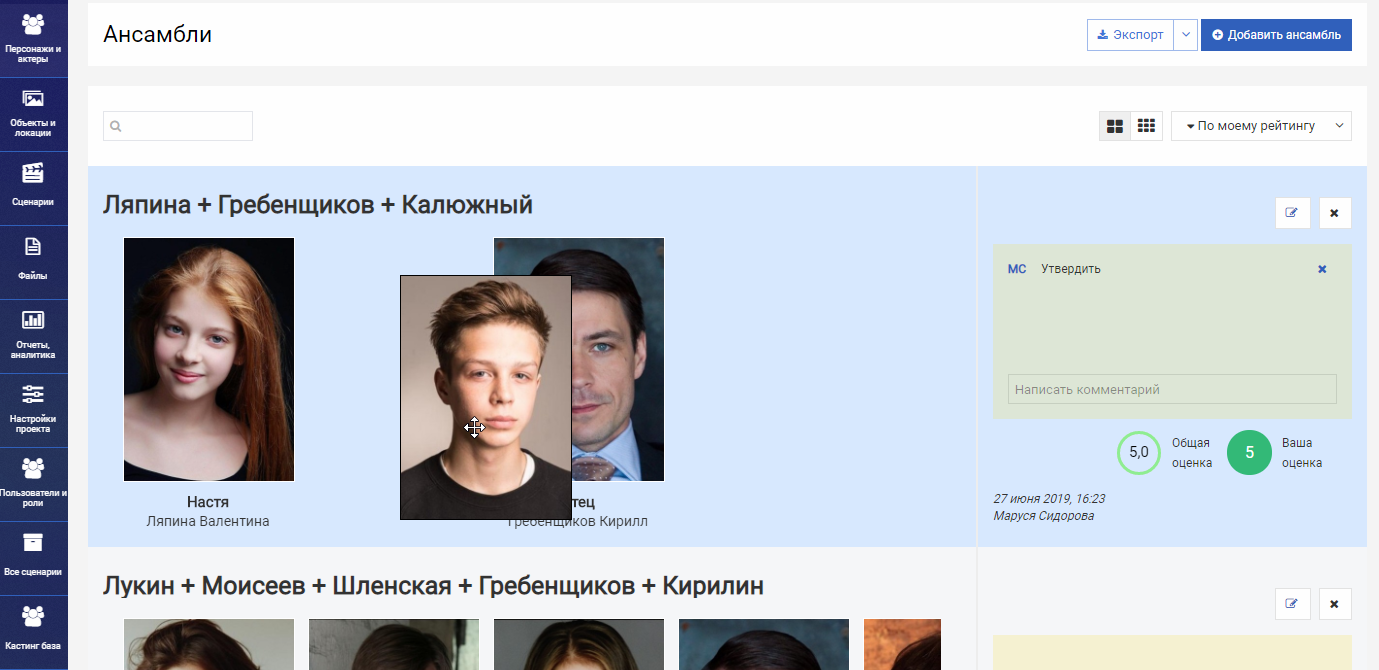Click the Ляпина + Гребенщиков + Калюжный title
This screenshot has width=1379, height=670.
click(x=318, y=205)
